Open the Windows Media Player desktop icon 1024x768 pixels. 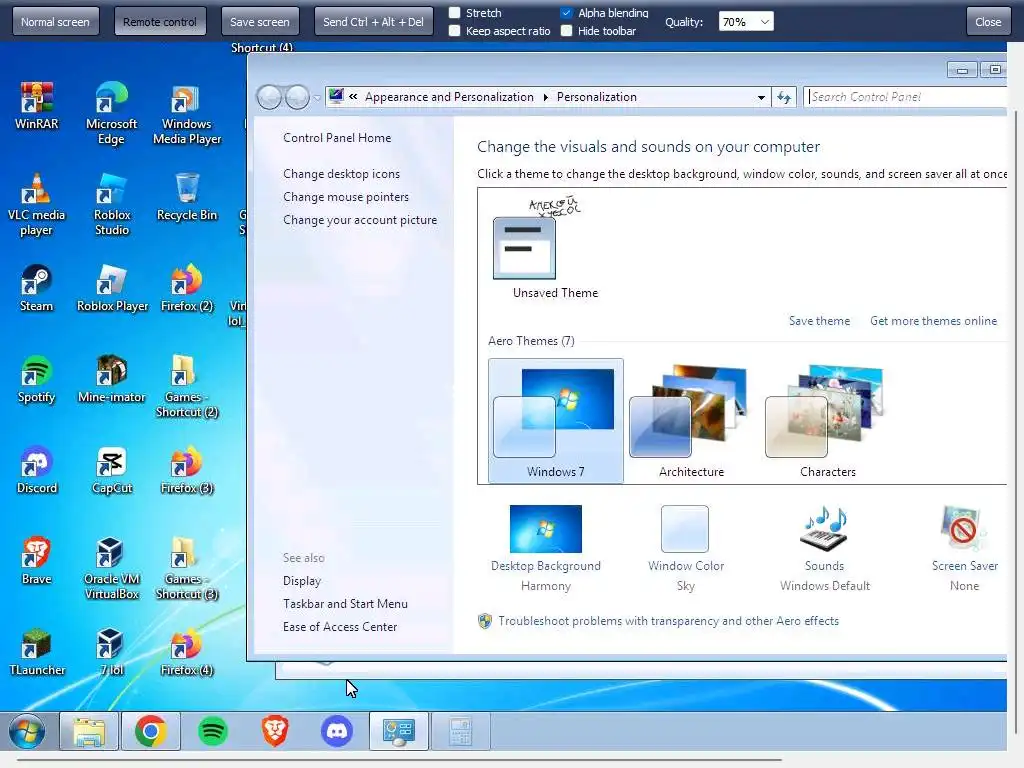187,114
